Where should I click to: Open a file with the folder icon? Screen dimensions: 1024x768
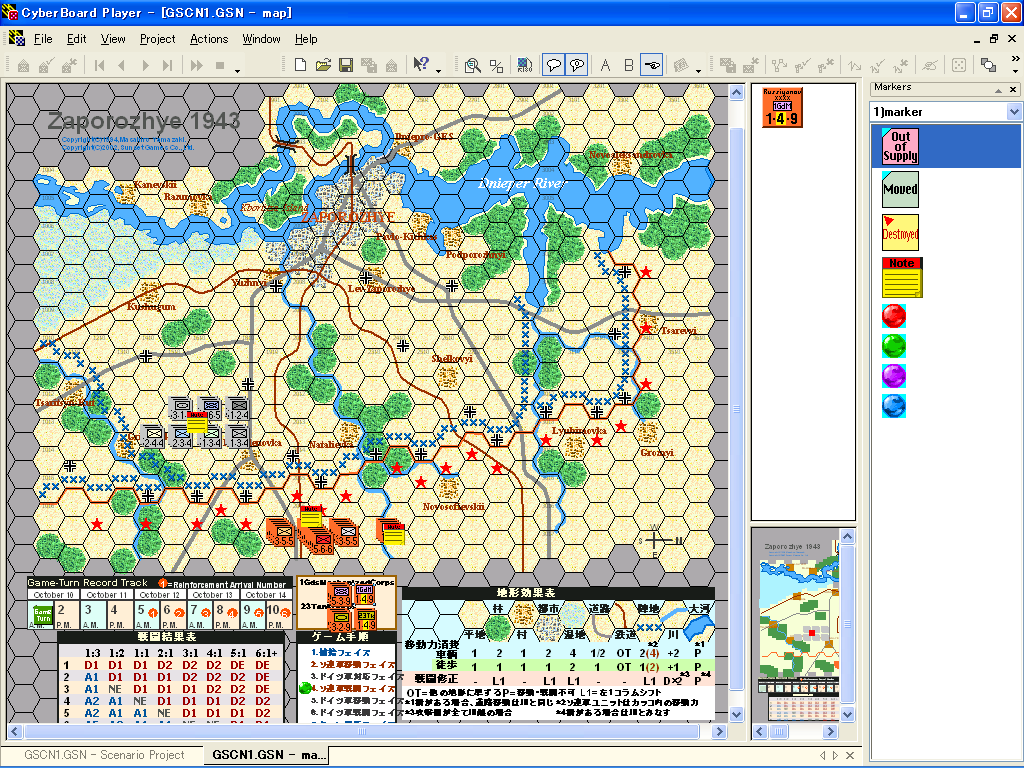point(323,65)
